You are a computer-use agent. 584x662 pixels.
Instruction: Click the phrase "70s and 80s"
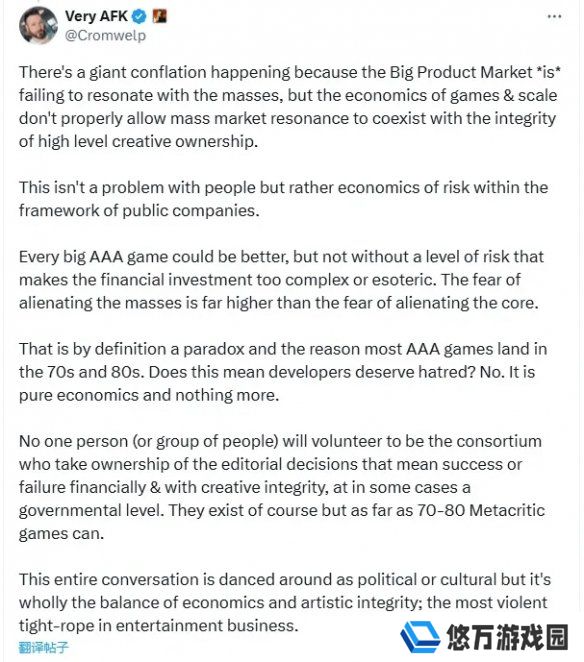[95, 372]
